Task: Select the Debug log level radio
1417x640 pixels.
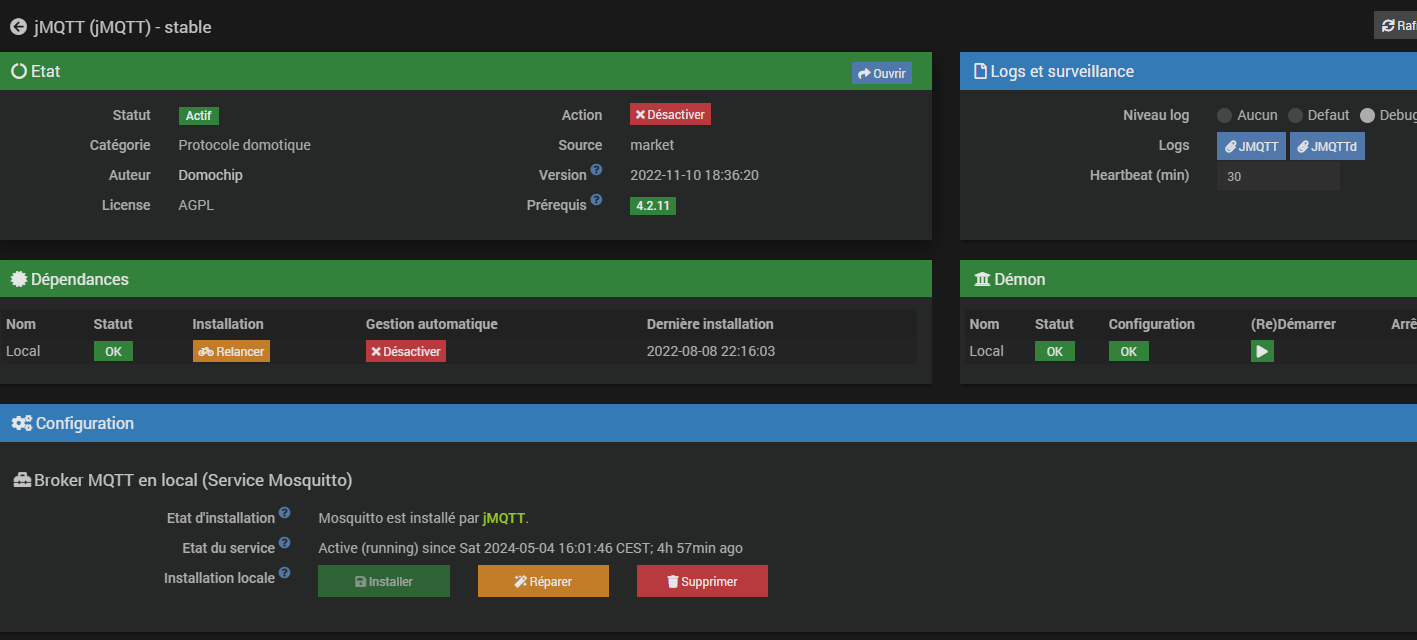Action: (1367, 115)
